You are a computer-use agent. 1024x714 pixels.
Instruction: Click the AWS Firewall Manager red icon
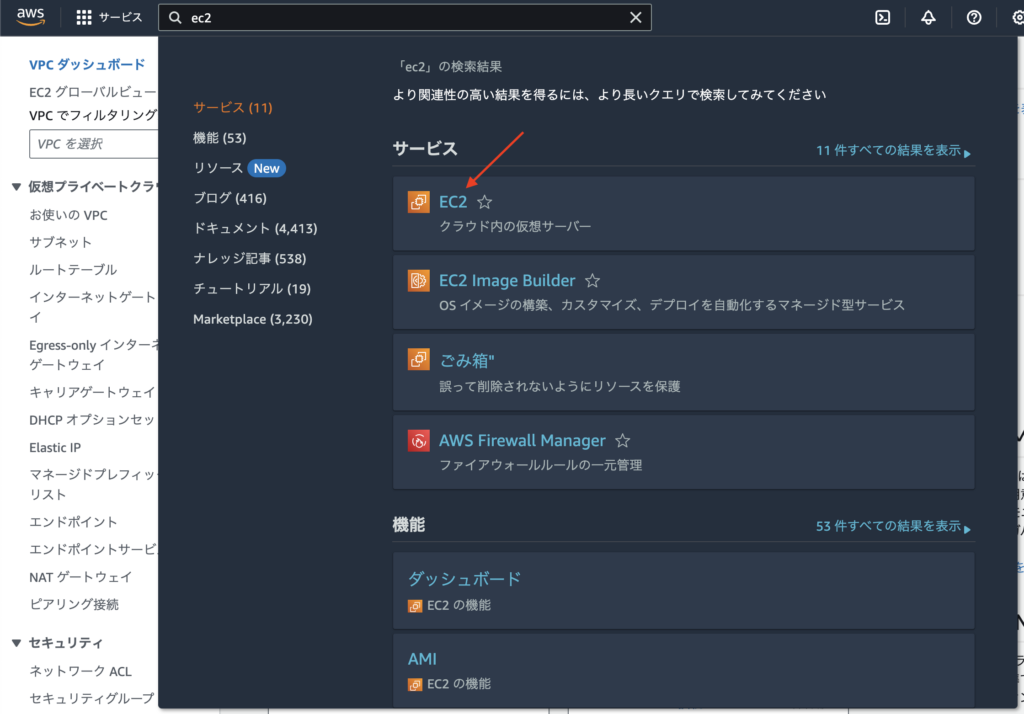pos(419,440)
